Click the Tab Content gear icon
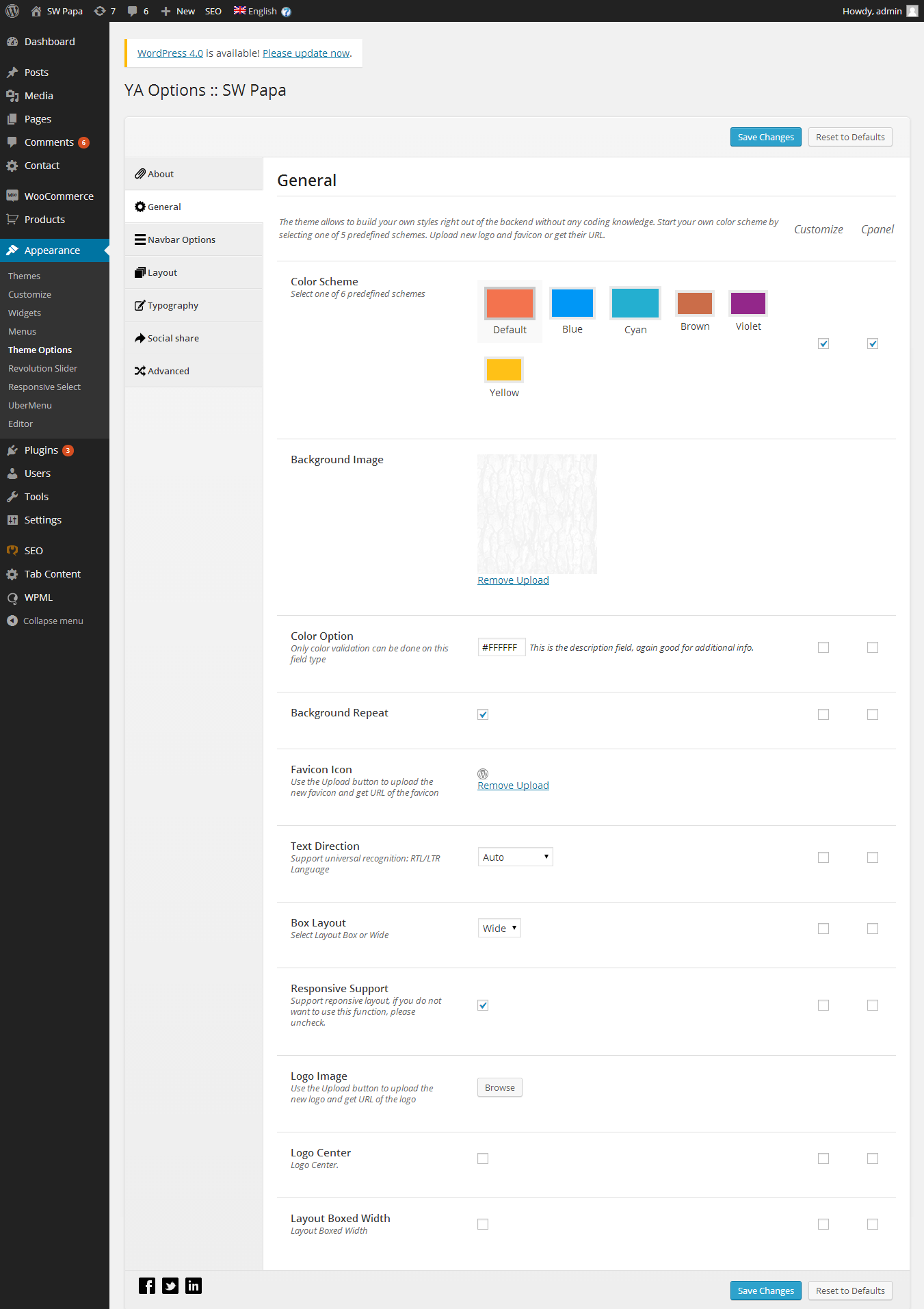 click(x=12, y=574)
